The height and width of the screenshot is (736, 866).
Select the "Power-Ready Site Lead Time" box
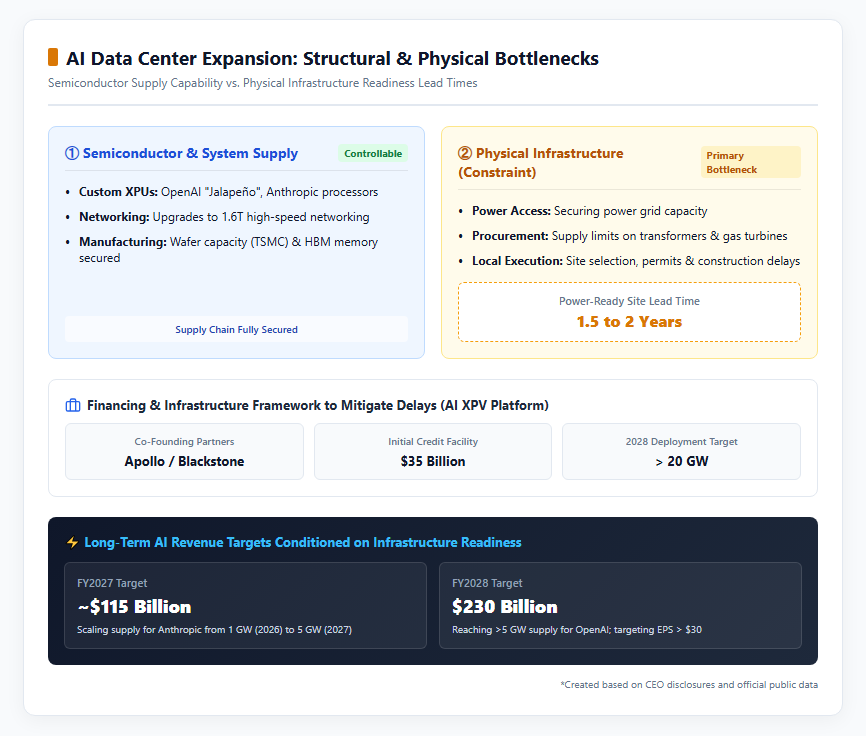629,312
